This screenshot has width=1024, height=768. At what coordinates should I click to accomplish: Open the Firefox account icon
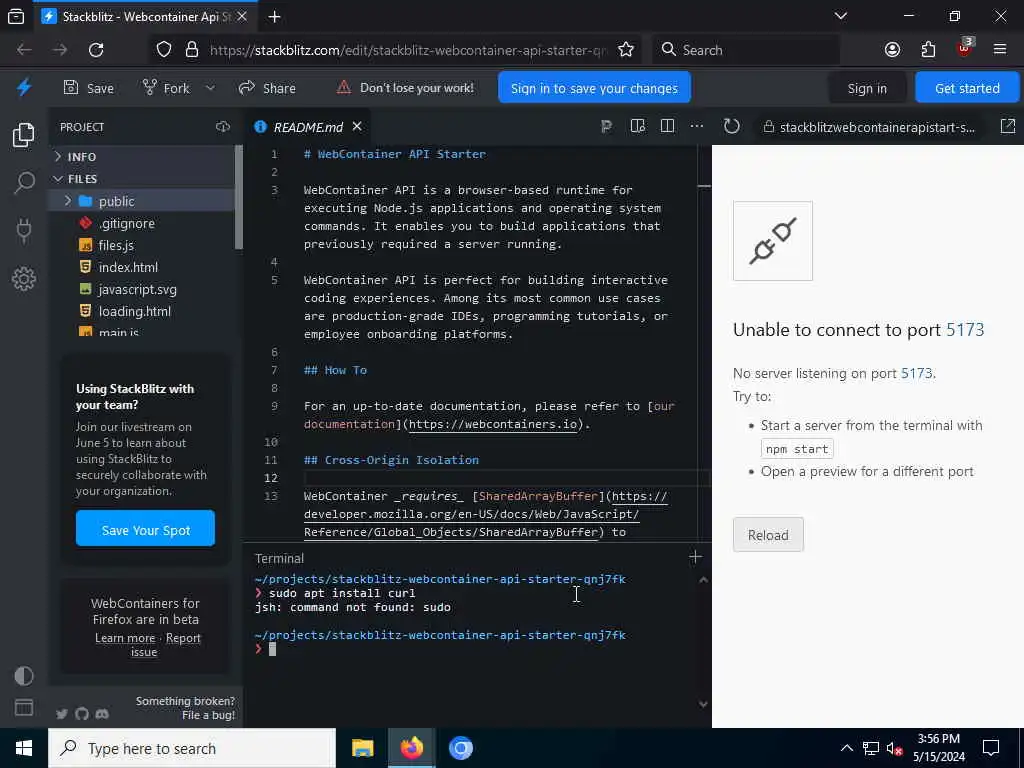click(x=892, y=50)
